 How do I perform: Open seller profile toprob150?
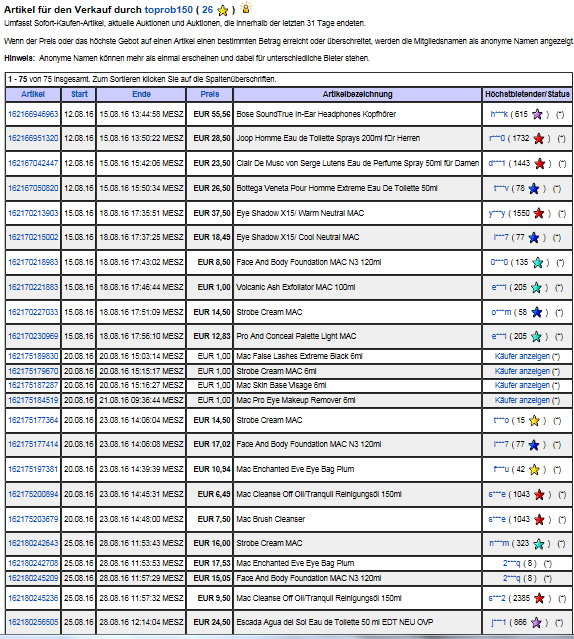[168, 10]
